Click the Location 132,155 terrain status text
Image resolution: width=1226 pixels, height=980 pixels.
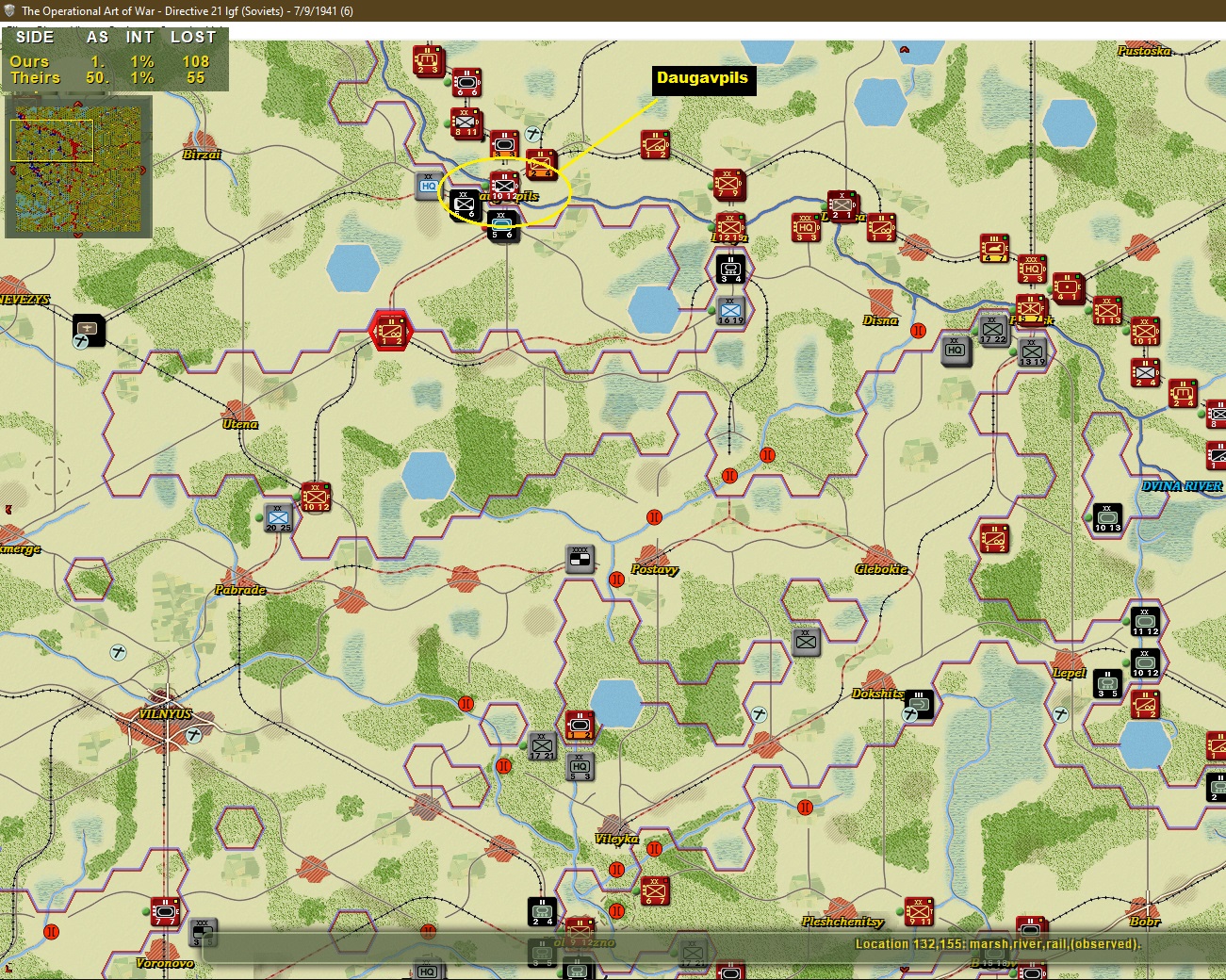998,944
